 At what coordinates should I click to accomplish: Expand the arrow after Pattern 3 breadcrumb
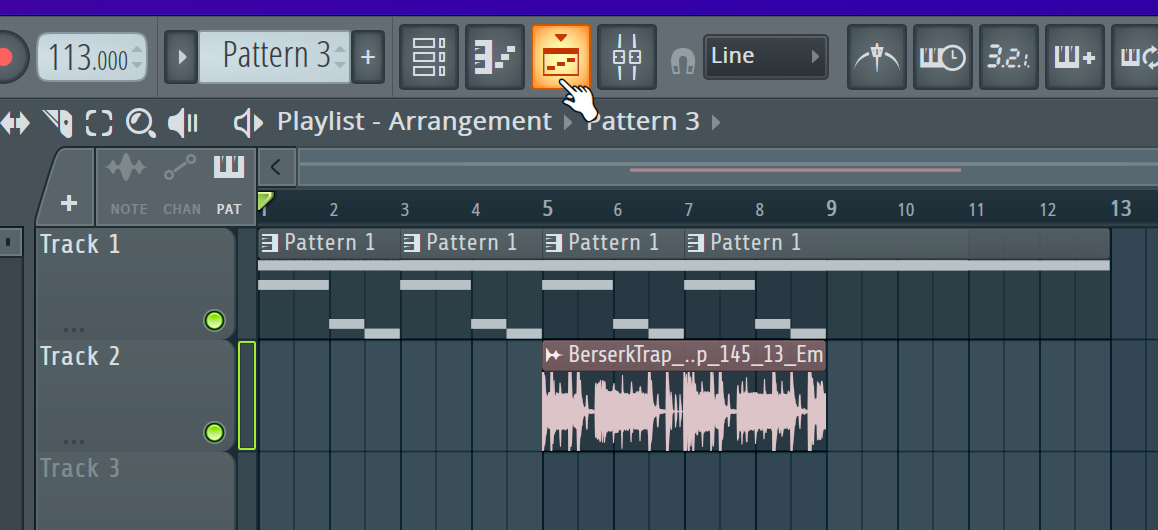tap(715, 123)
